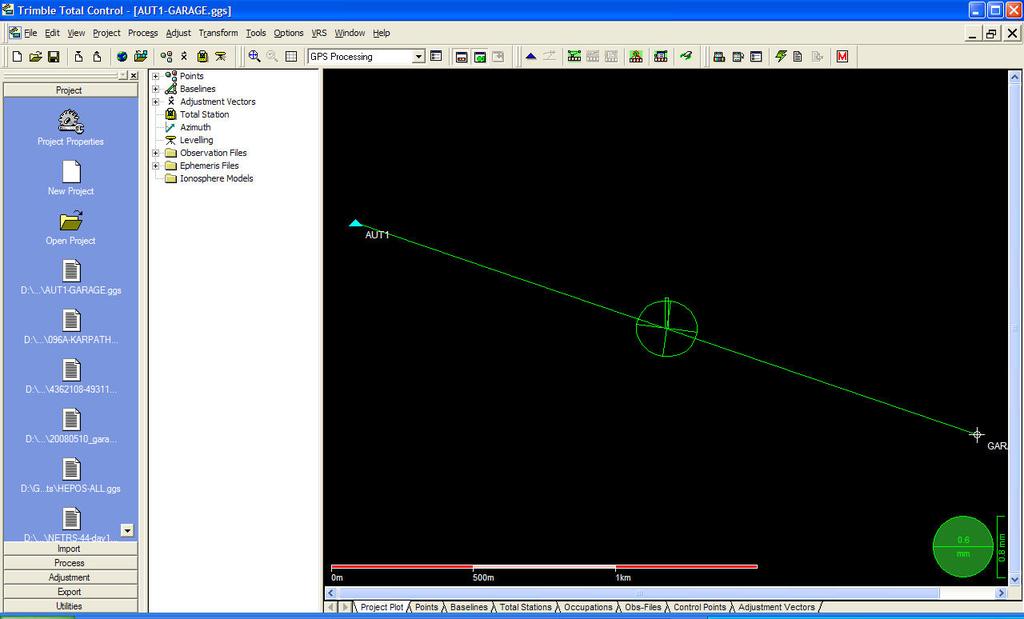Image resolution: width=1024 pixels, height=619 pixels.
Task: Select Total Station in the tree
Action: point(204,114)
